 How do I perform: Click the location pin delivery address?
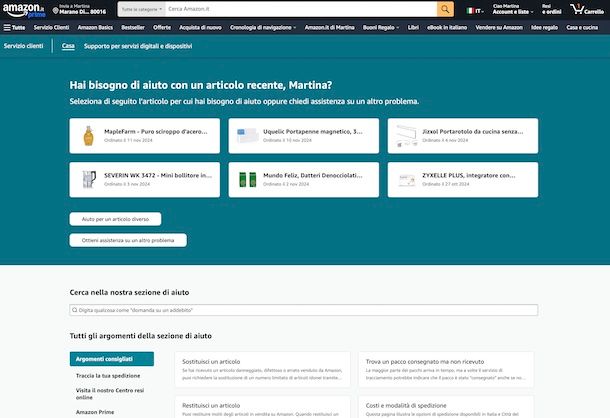coord(79,9)
